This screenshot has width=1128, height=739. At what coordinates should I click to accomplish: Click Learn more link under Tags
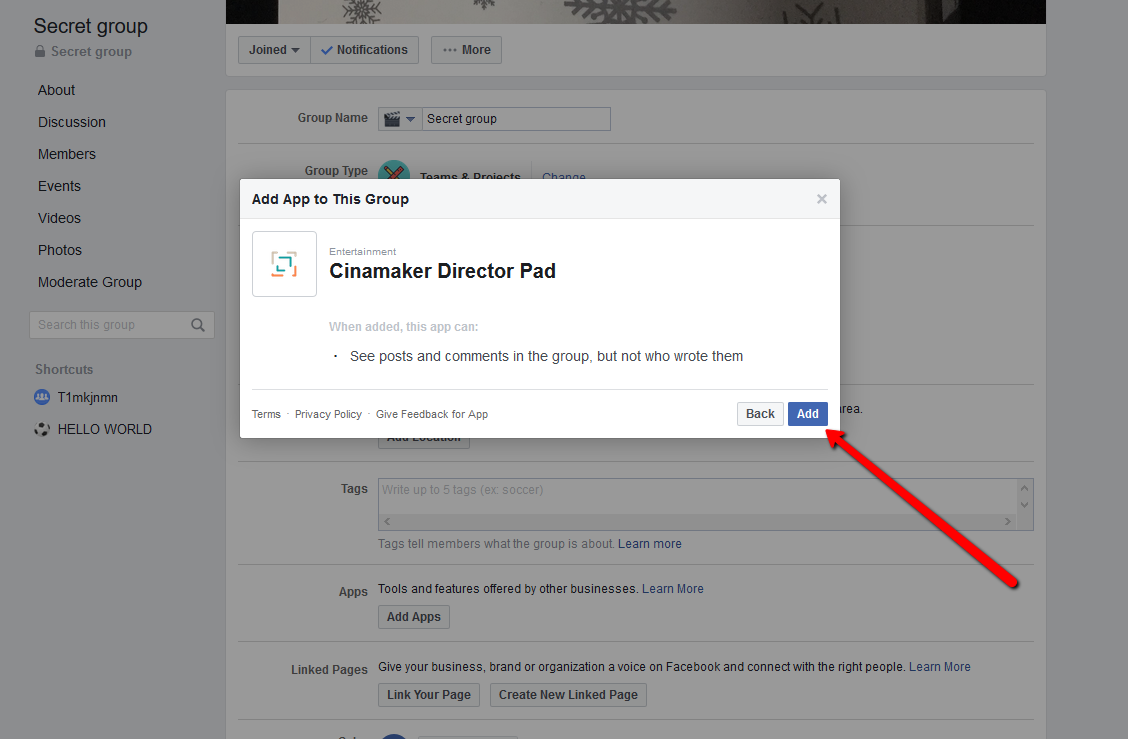click(x=650, y=544)
